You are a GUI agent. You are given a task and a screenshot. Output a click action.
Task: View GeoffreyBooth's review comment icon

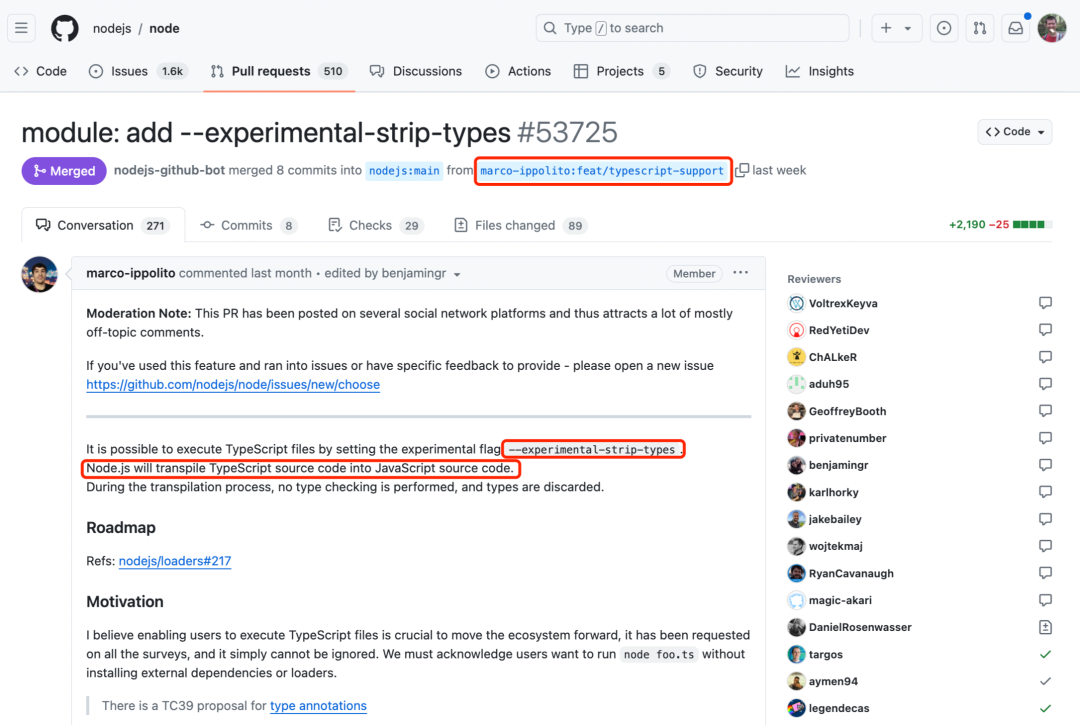pos(1045,411)
